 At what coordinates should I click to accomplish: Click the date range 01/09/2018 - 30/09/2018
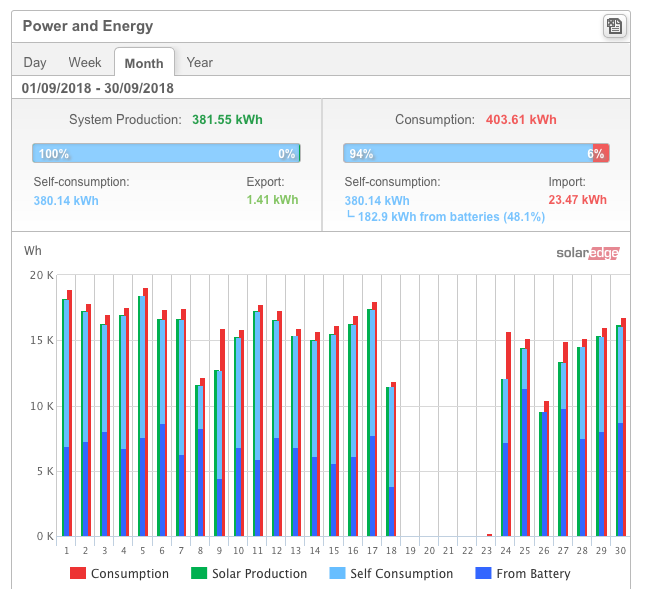coord(98,88)
